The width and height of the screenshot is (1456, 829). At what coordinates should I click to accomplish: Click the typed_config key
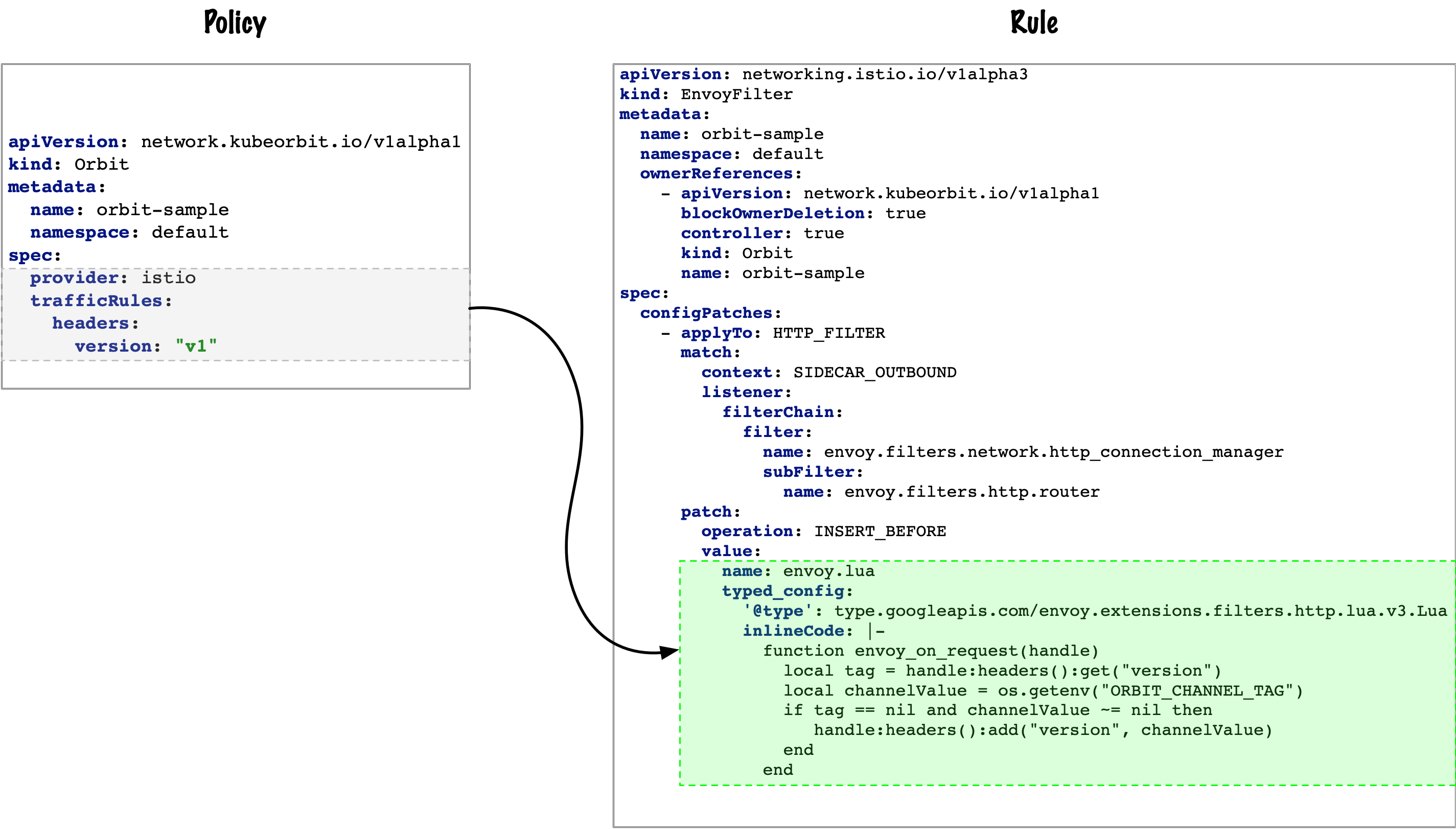coord(782,591)
